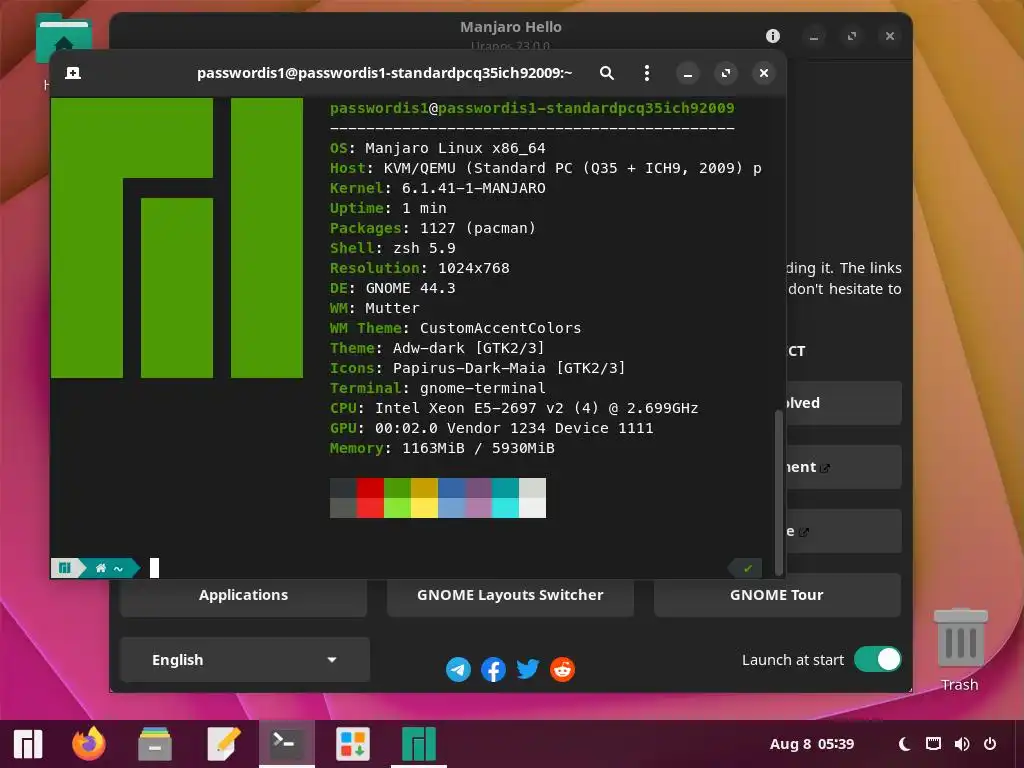
Task: Click the red color block in terminal
Action: pyautogui.click(x=370, y=488)
